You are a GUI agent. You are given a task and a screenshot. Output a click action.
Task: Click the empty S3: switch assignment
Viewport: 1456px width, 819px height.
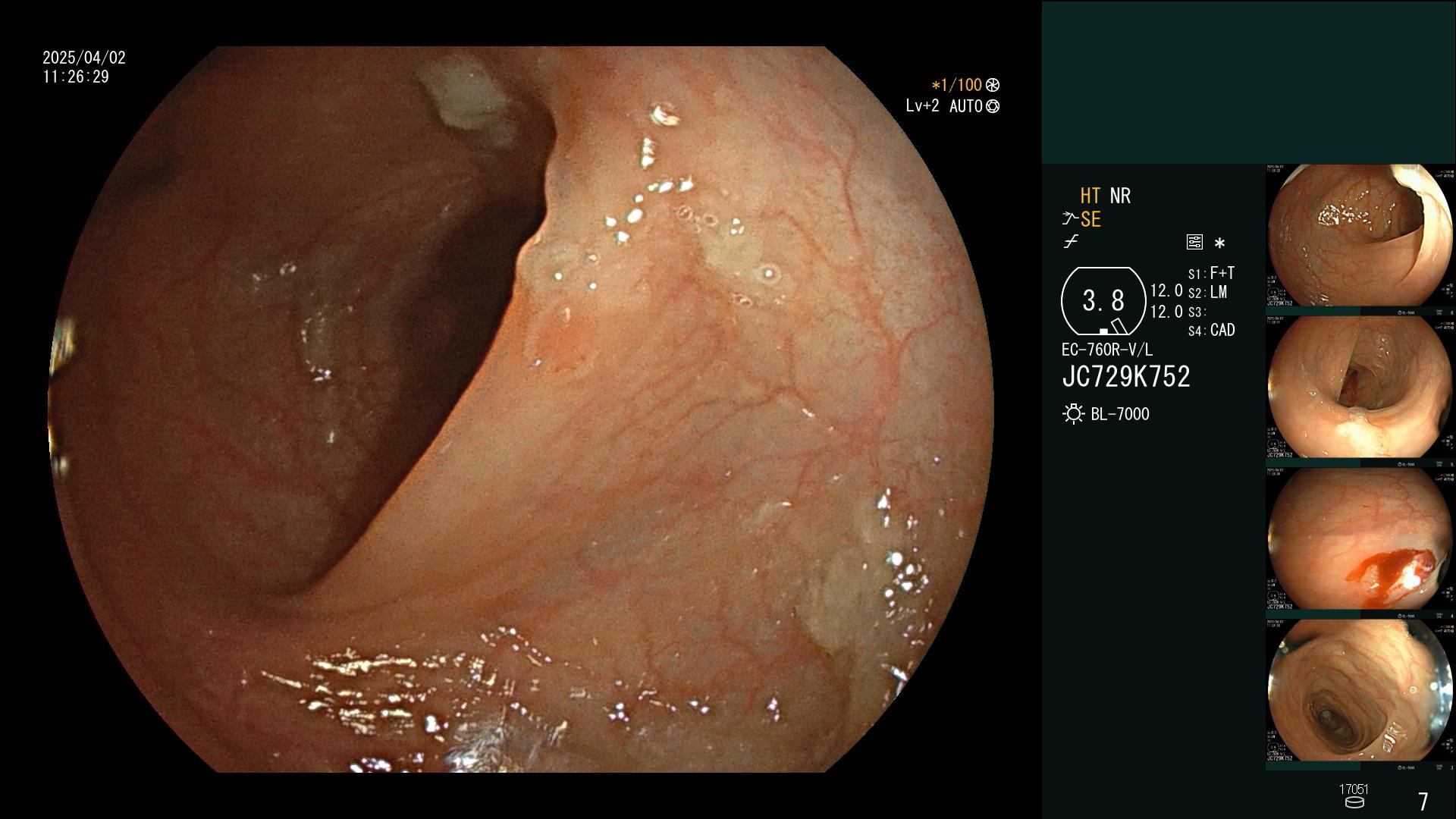click(1196, 312)
